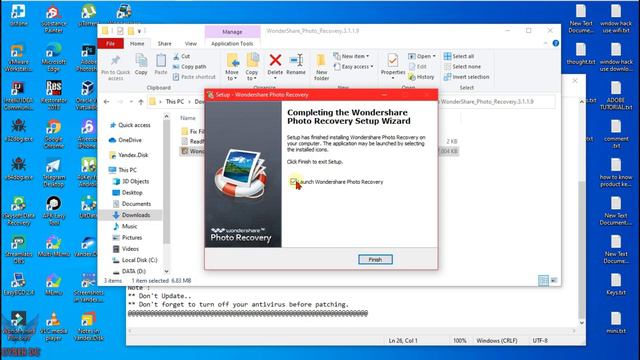
Task: Switch to large icons view icon
Action: pos(554,280)
